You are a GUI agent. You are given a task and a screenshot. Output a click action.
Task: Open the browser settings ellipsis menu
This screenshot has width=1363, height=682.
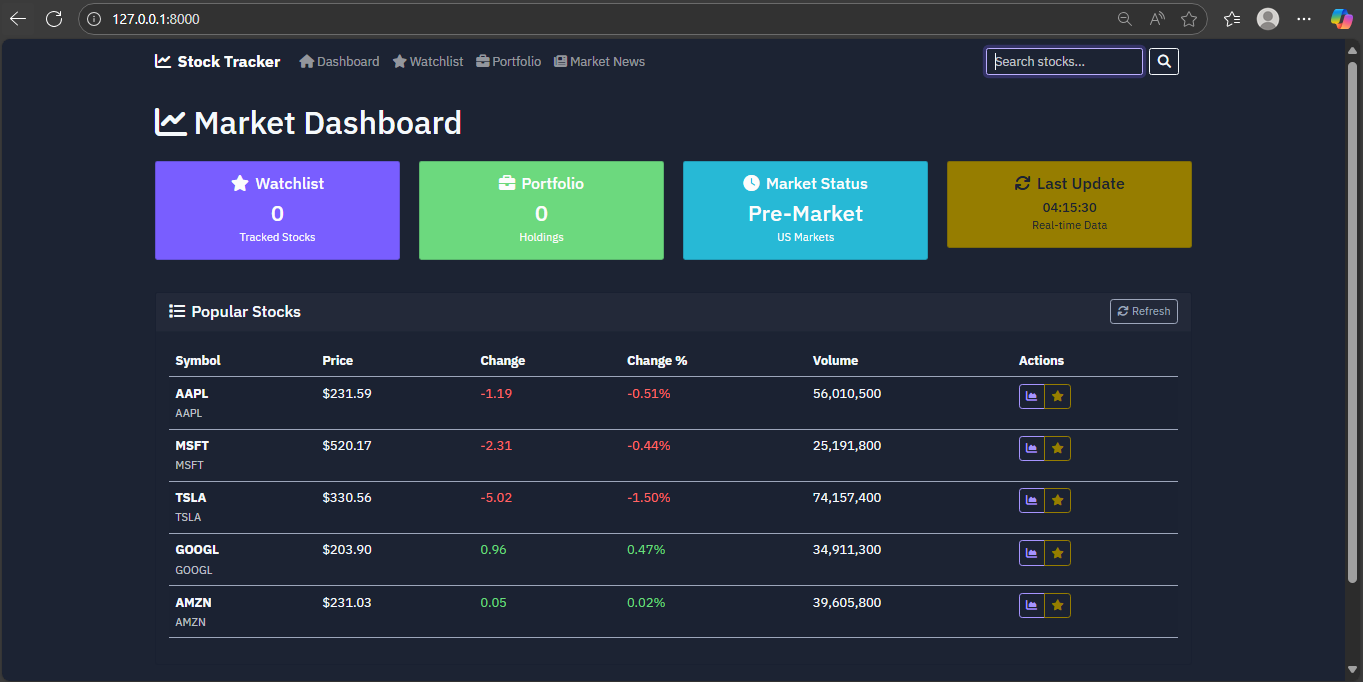[1304, 19]
